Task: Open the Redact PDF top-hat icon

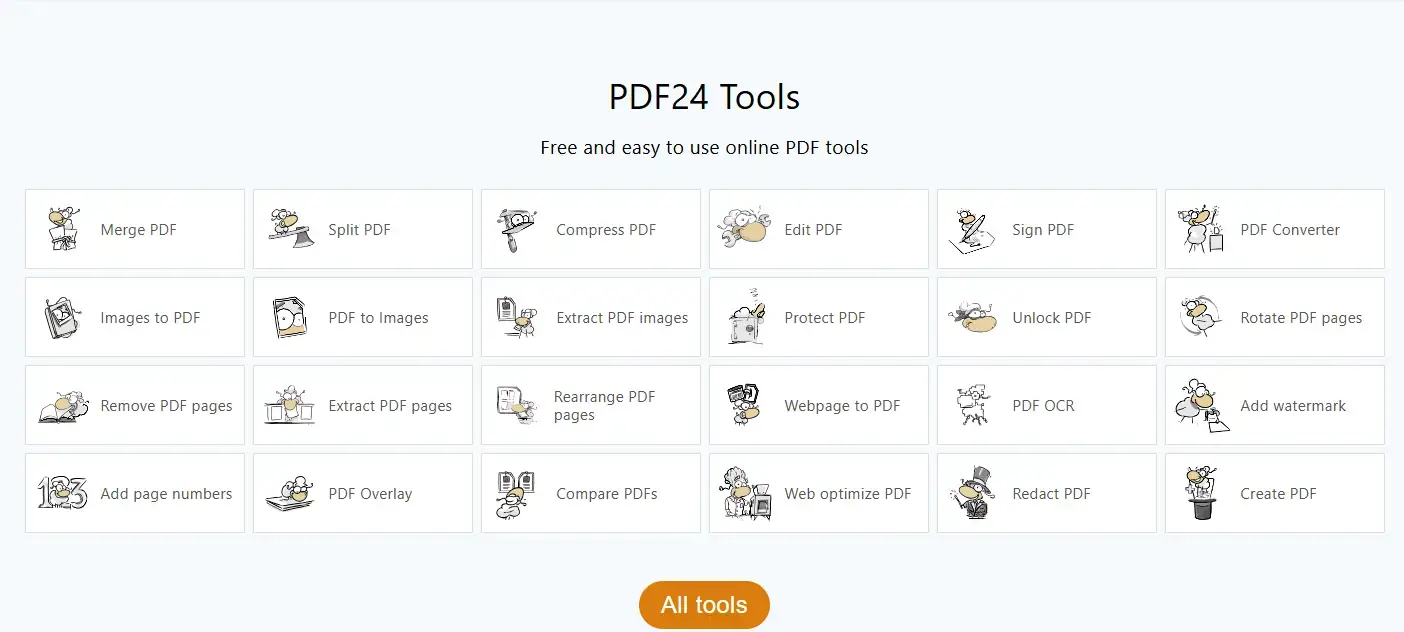Action: (x=972, y=493)
